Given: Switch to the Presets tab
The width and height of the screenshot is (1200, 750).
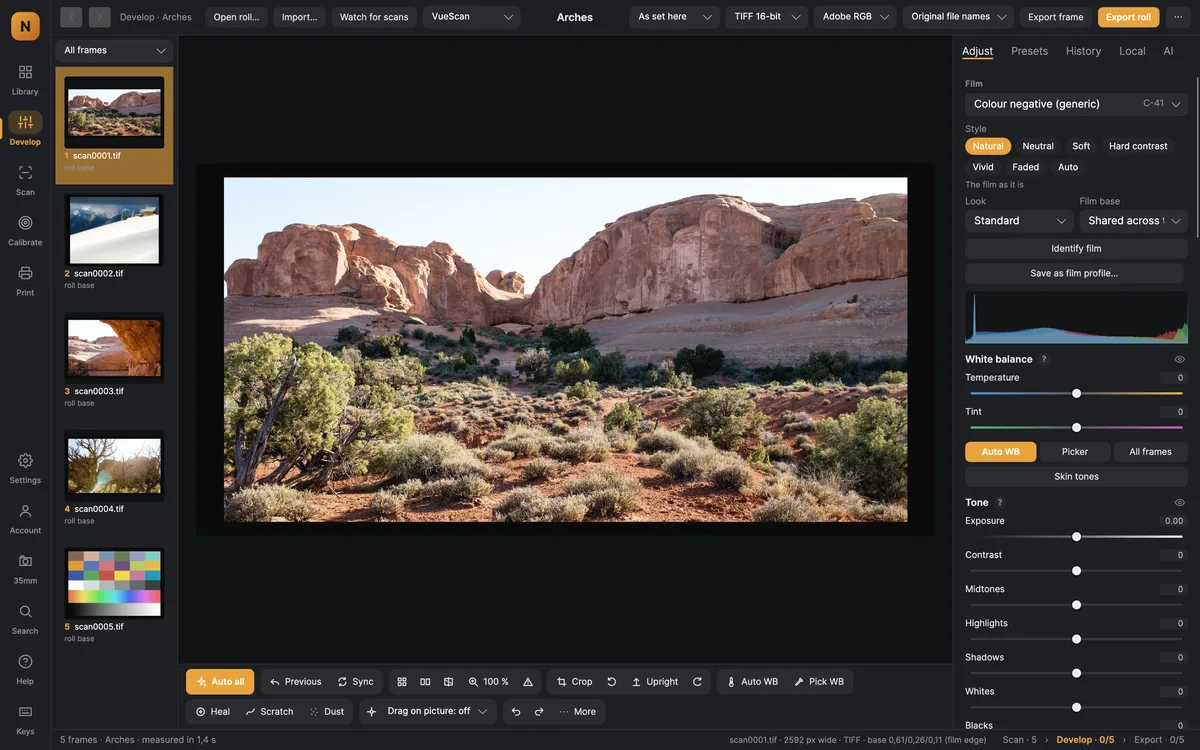Looking at the screenshot, I should point(1029,51).
